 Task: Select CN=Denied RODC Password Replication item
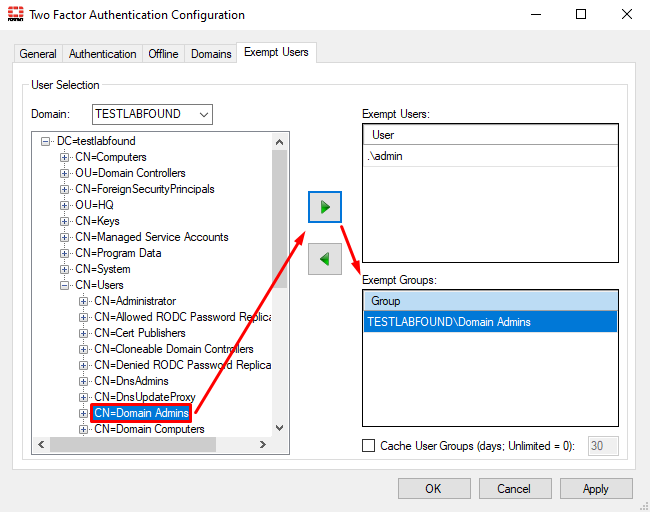click(182, 365)
